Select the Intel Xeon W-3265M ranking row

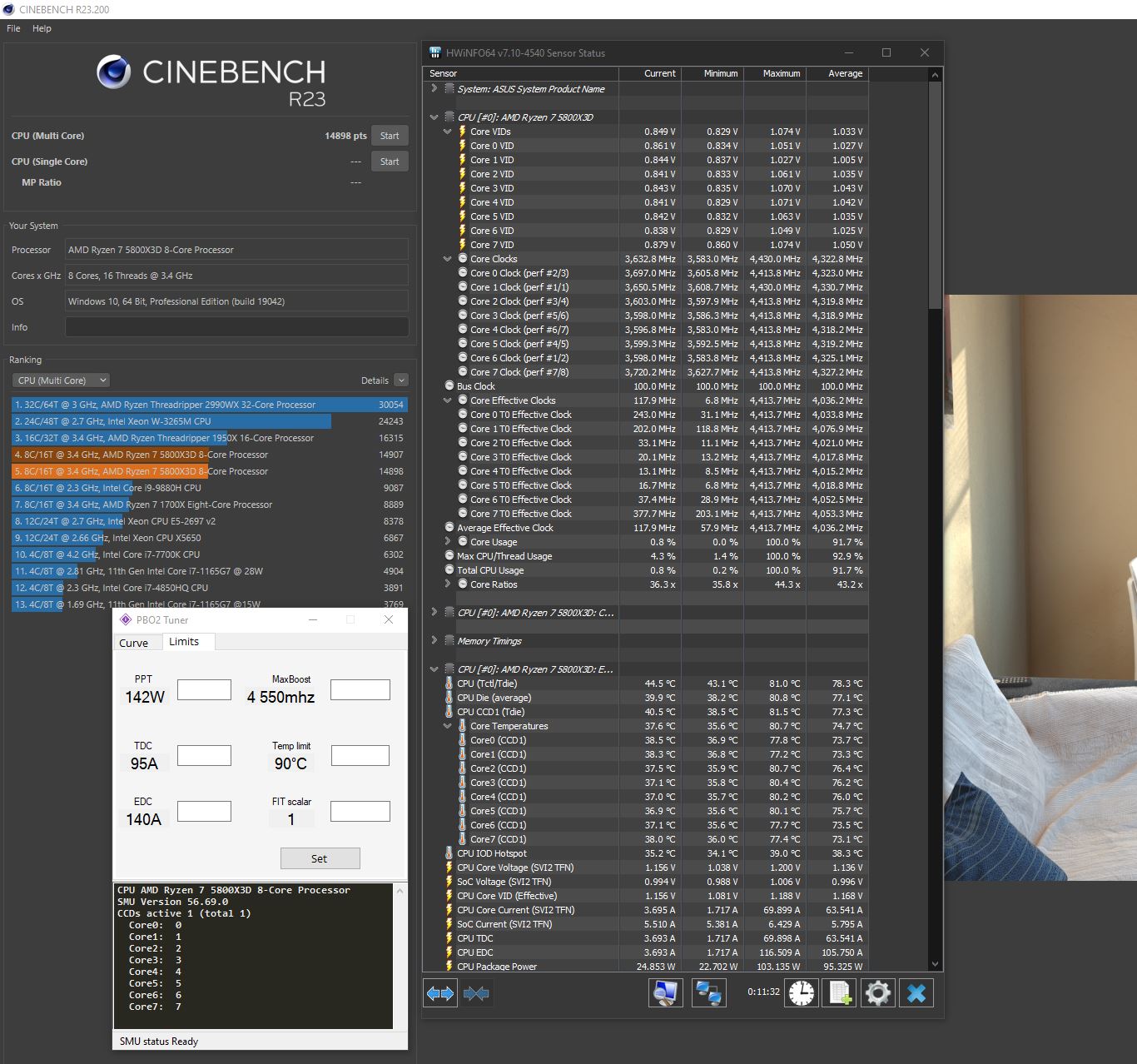pos(210,421)
